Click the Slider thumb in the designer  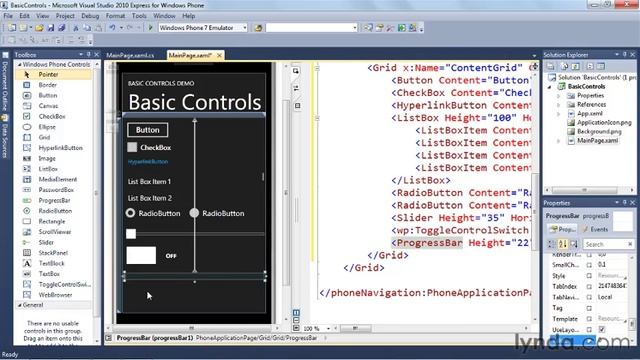tap(131, 233)
